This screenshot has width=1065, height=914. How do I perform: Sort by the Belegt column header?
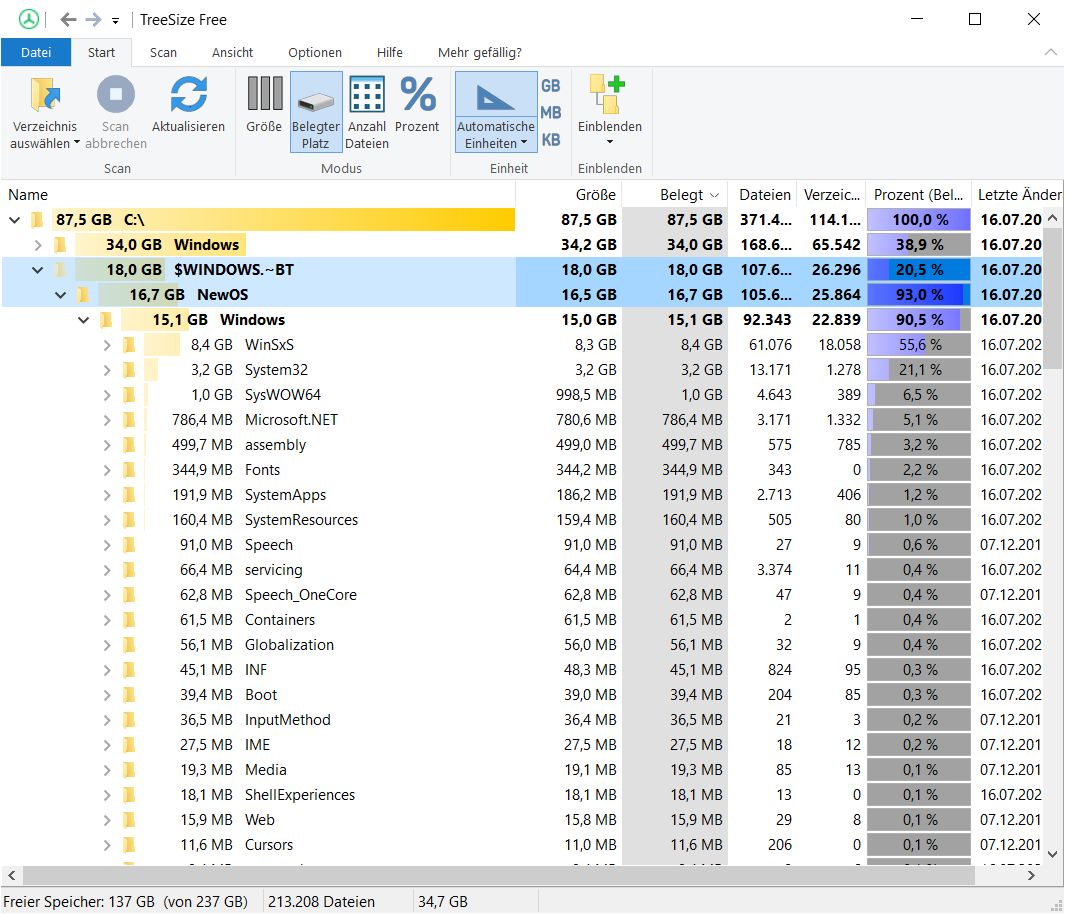(675, 195)
